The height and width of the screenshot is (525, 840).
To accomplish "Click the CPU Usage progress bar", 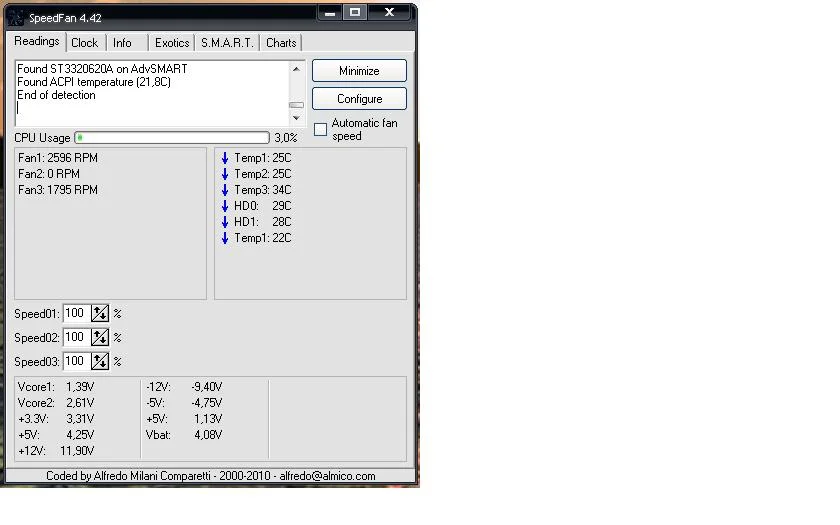I will (172, 138).
